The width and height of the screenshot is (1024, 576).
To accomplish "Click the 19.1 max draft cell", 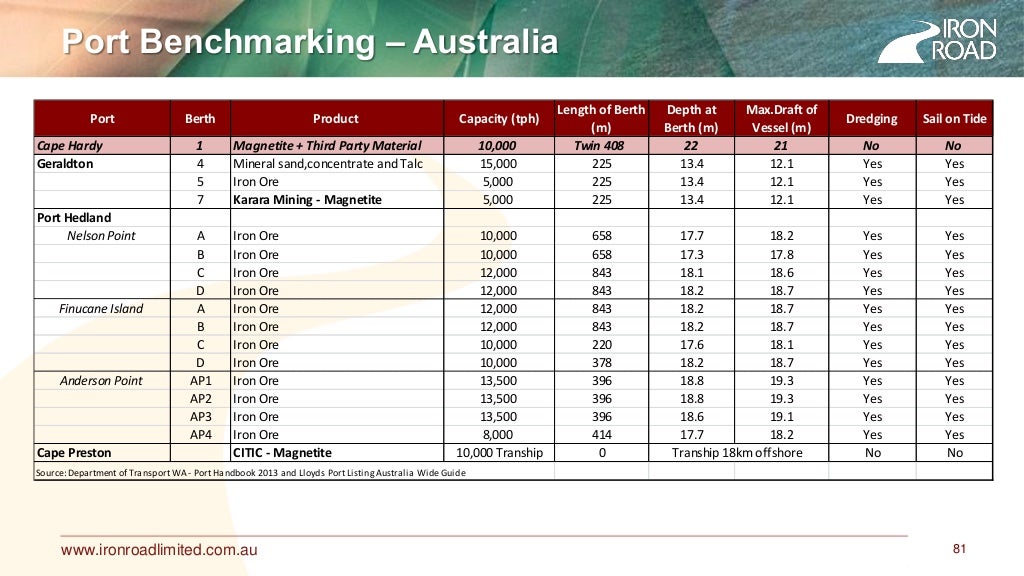I will 782,417.
